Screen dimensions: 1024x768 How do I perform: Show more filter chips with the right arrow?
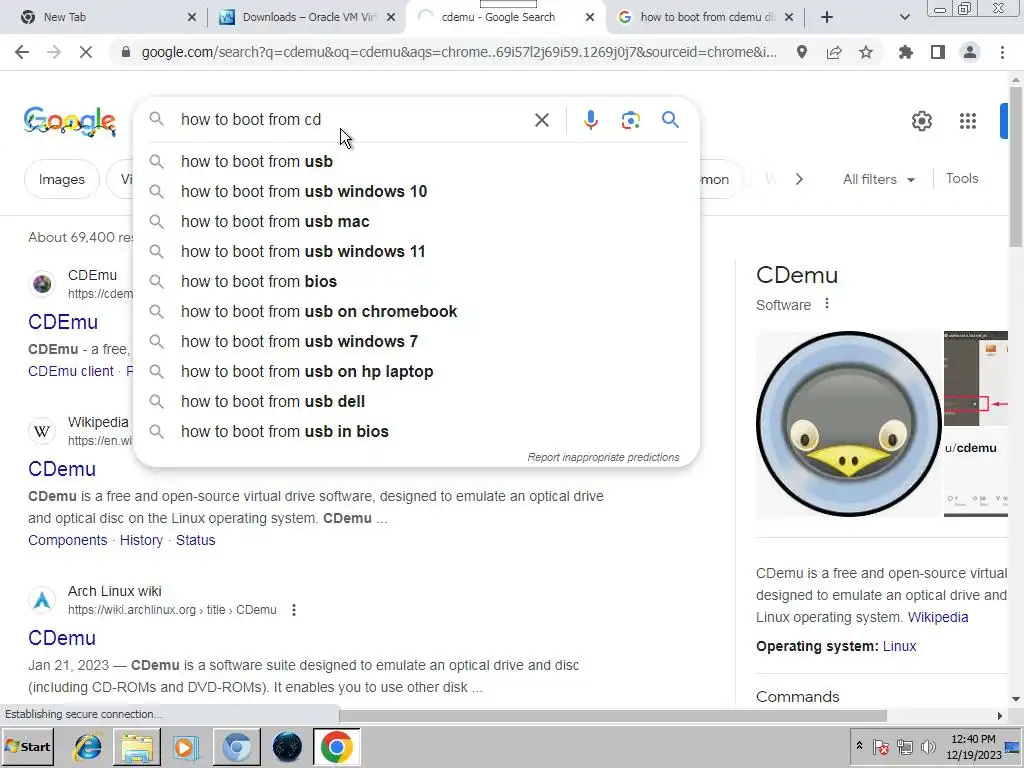pyautogui.click(x=799, y=180)
